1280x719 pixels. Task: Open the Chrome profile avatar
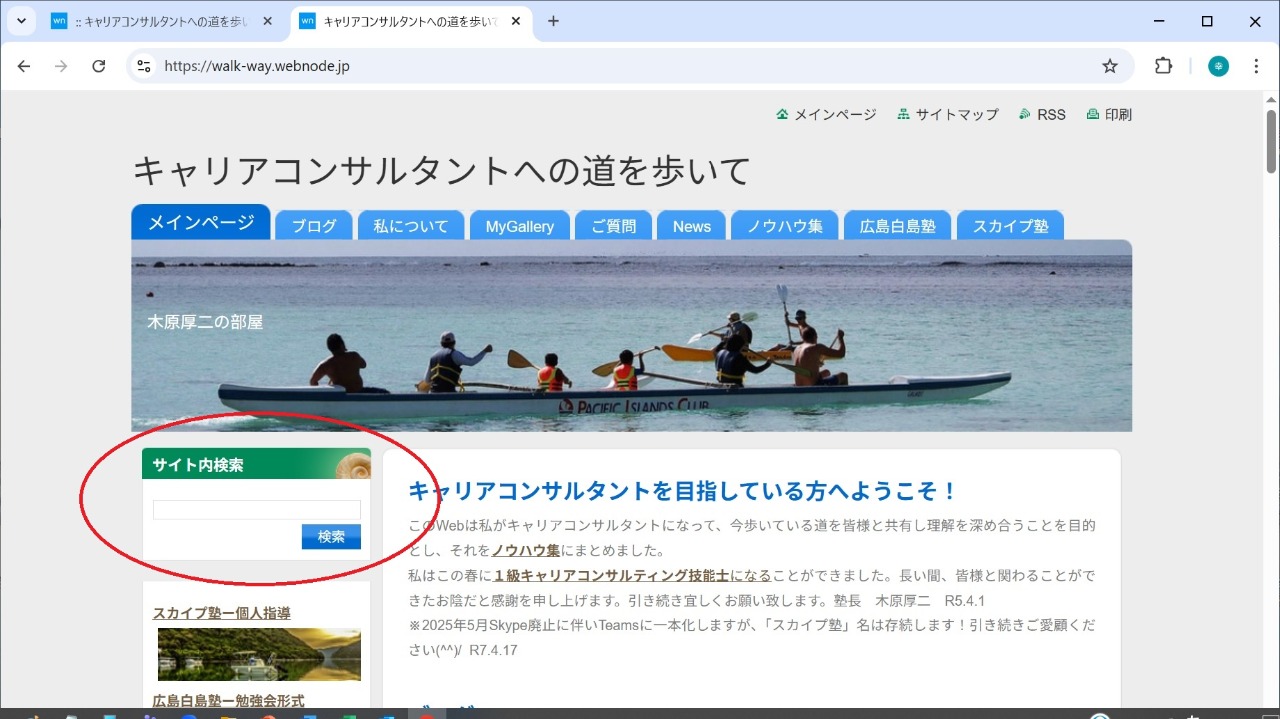pyautogui.click(x=1218, y=66)
